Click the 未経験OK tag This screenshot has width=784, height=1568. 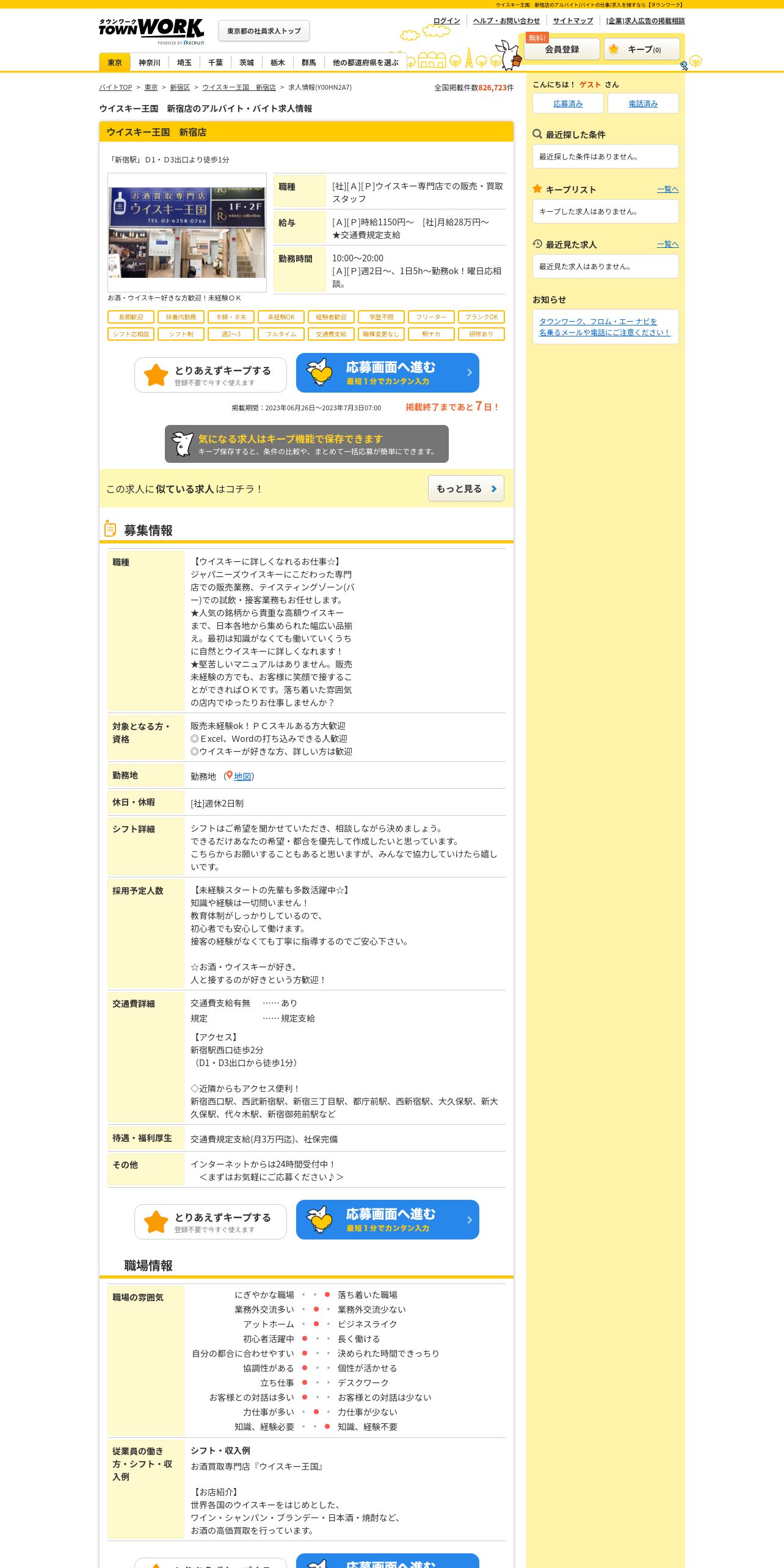pos(281,317)
